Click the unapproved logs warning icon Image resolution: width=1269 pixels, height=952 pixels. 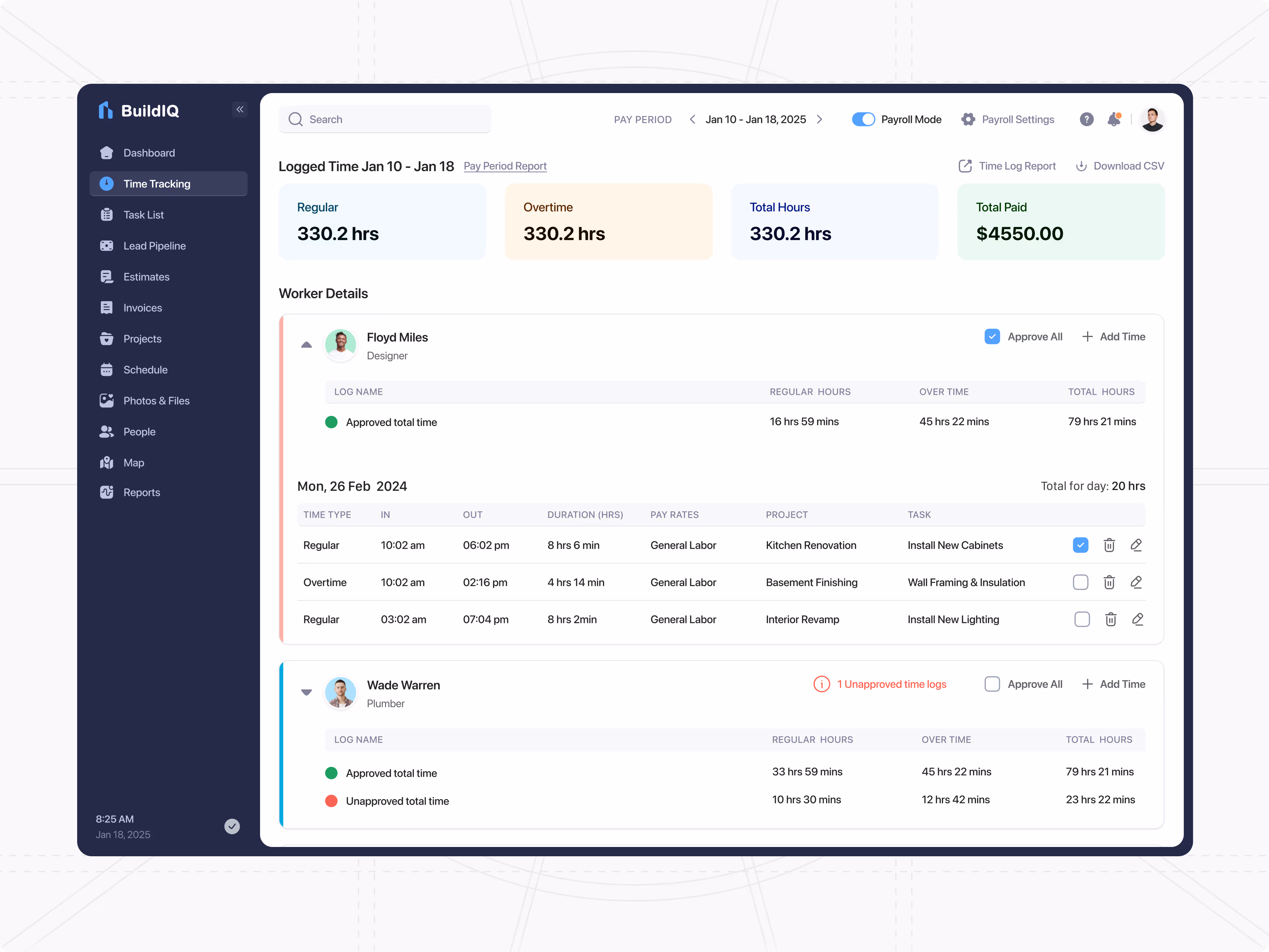point(821,684)
